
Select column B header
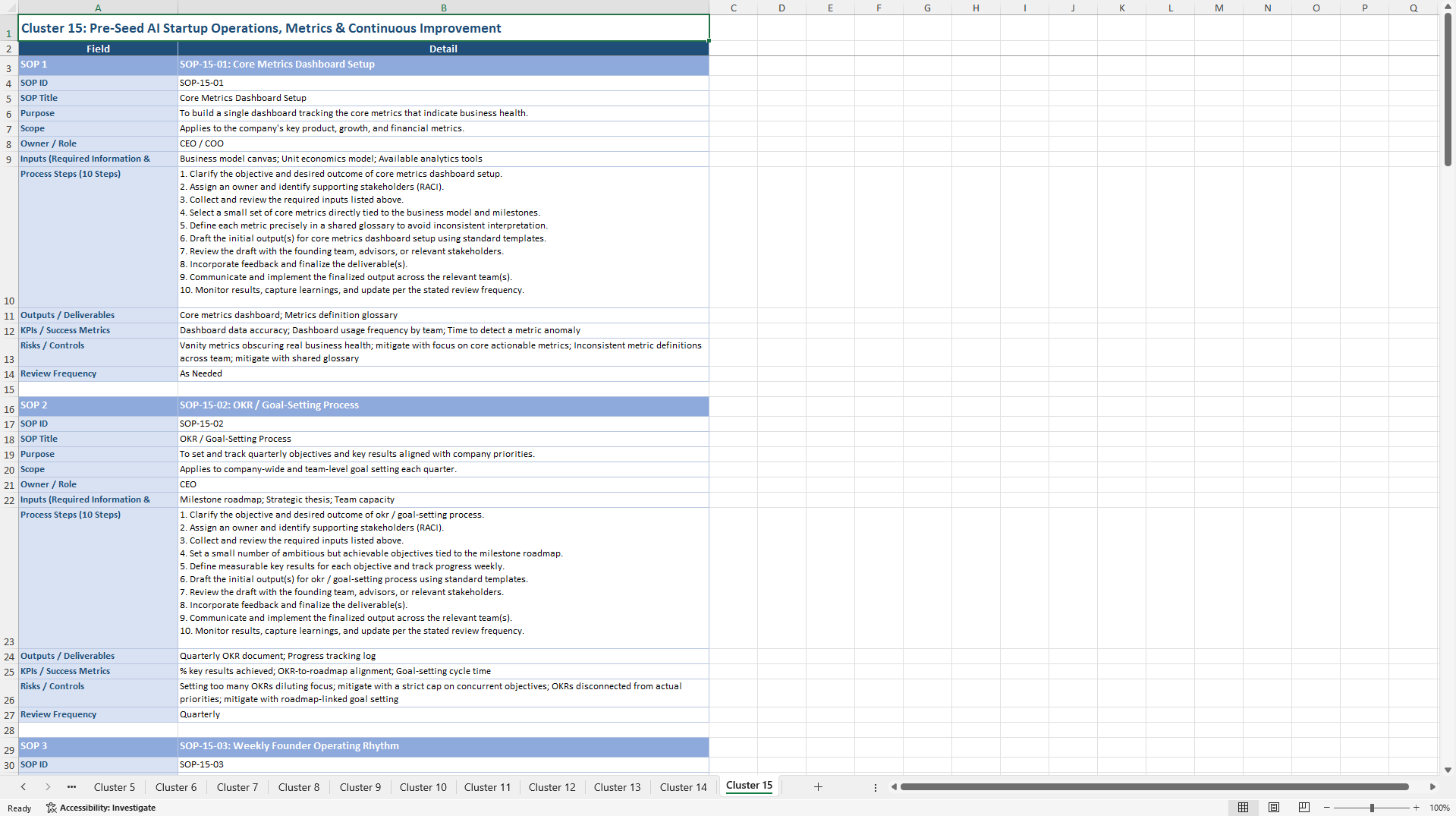(444, 8)
